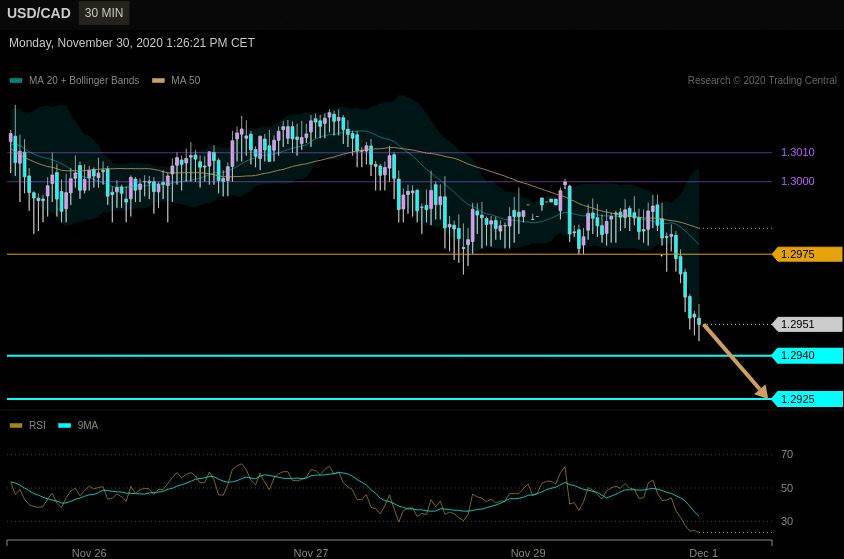Click the cyan 1.2940 target price tag

click(807, 356)
